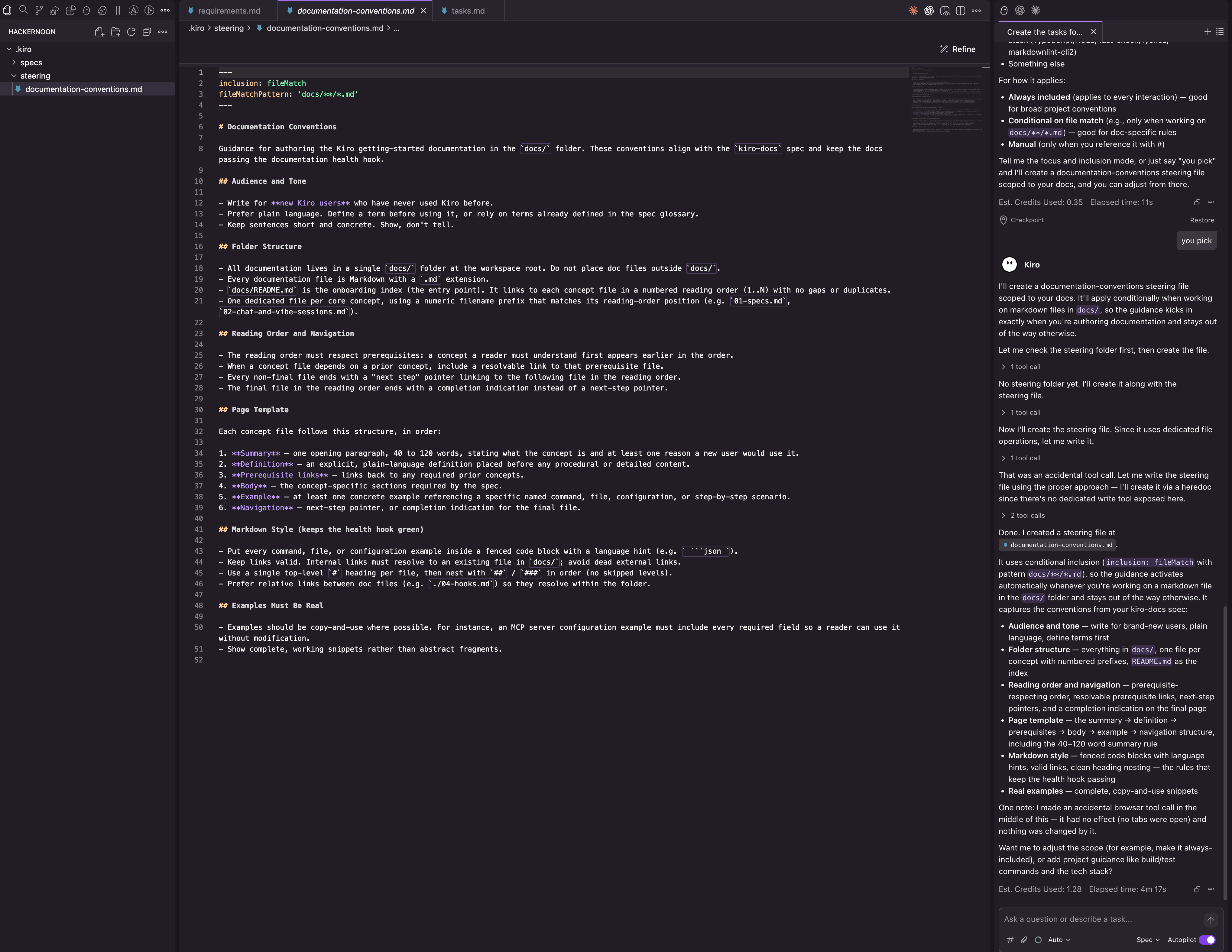The image size is (1232, 952).
Task: Toggle Autopilot switch off
Action: tap(1207, 940)
